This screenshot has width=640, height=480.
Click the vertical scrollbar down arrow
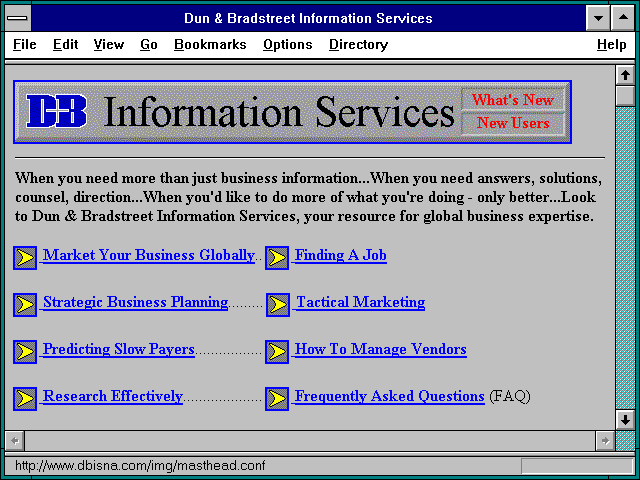pos(625,420)
